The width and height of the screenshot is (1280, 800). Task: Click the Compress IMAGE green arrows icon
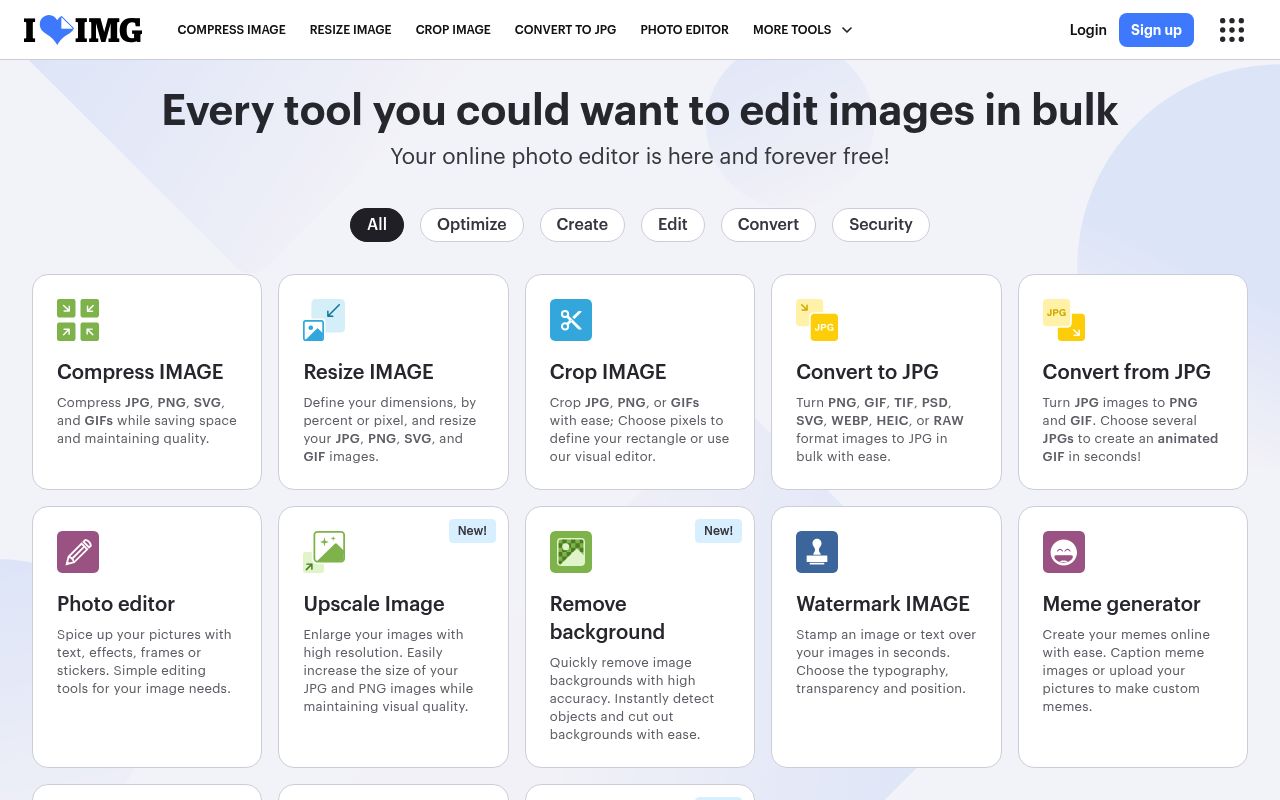click(78, 320)
